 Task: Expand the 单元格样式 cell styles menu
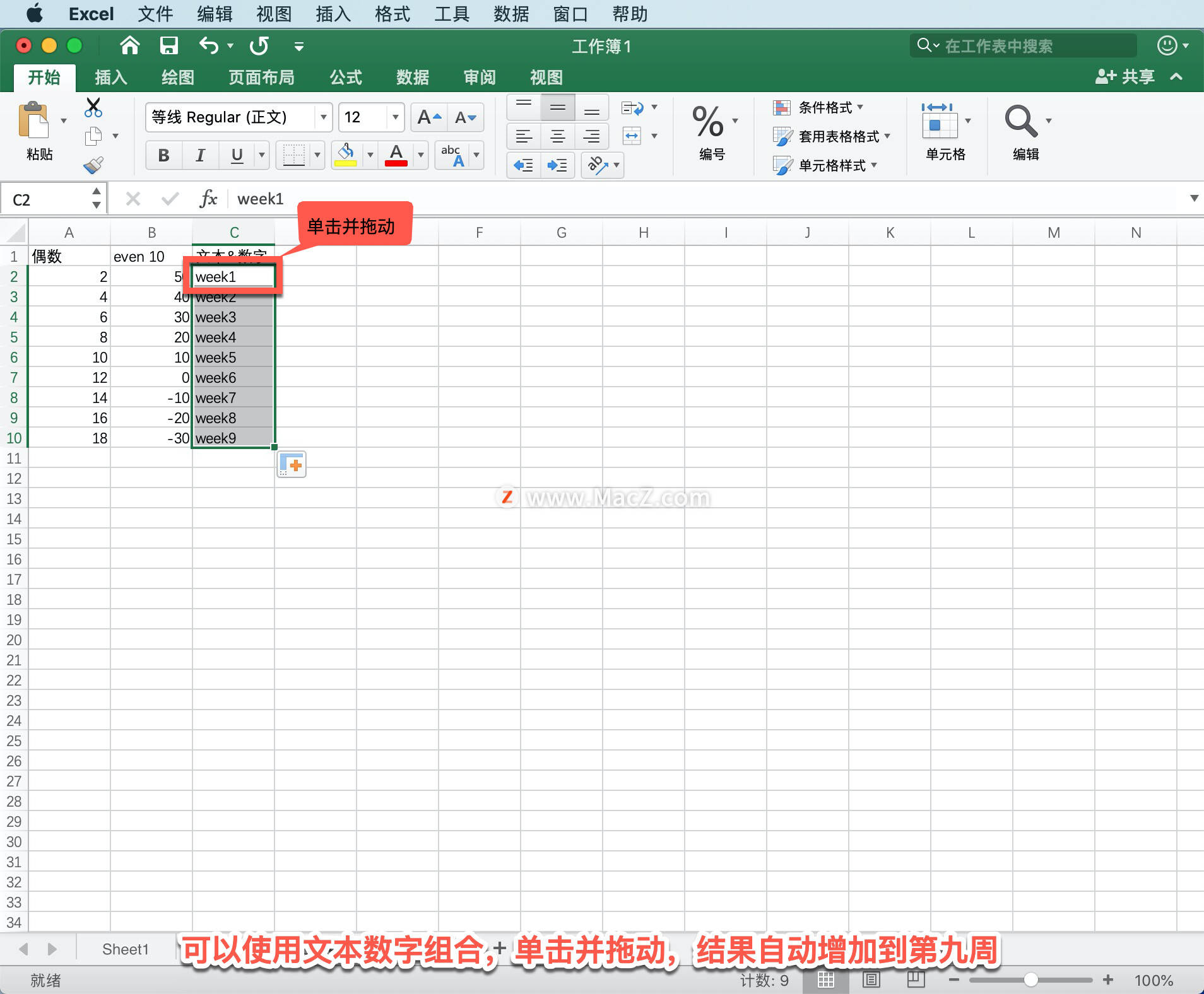pyautogui.click(x=833, y=165)
